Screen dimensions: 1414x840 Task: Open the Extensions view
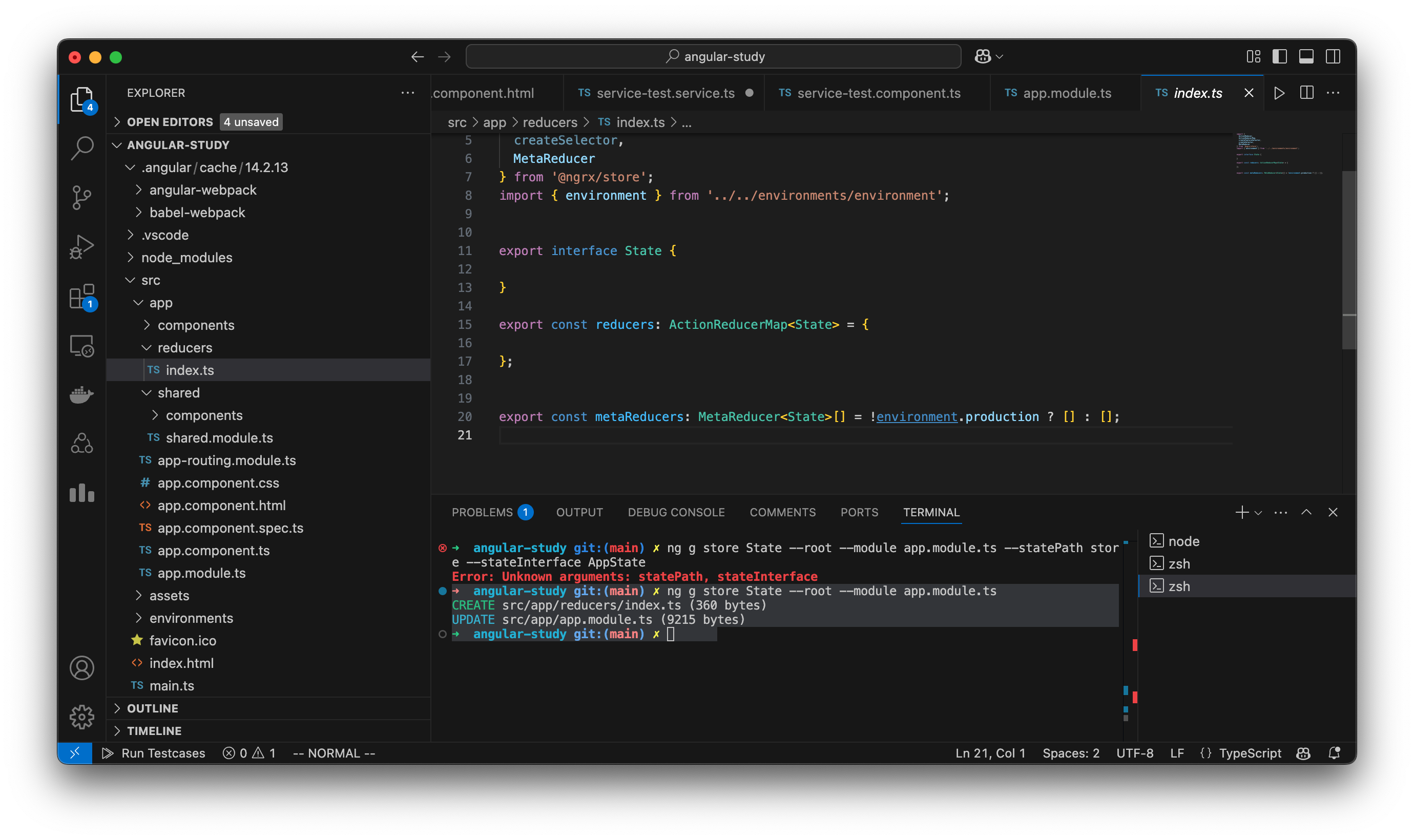point(81,296)
